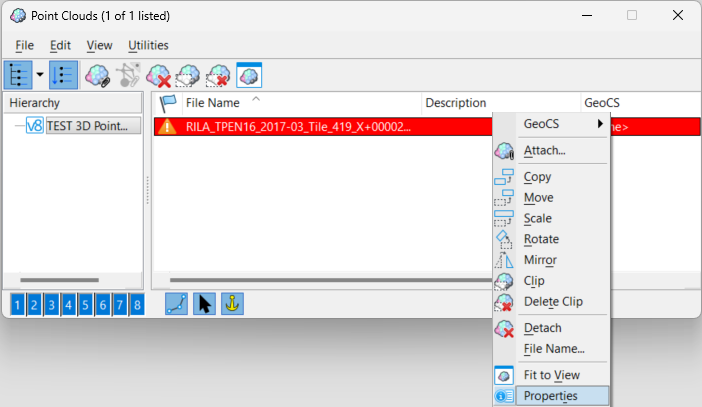Click the GeoCS column header
Image resolution: width=702 pixels, height=407 pixels.
[x=641, y=103]
